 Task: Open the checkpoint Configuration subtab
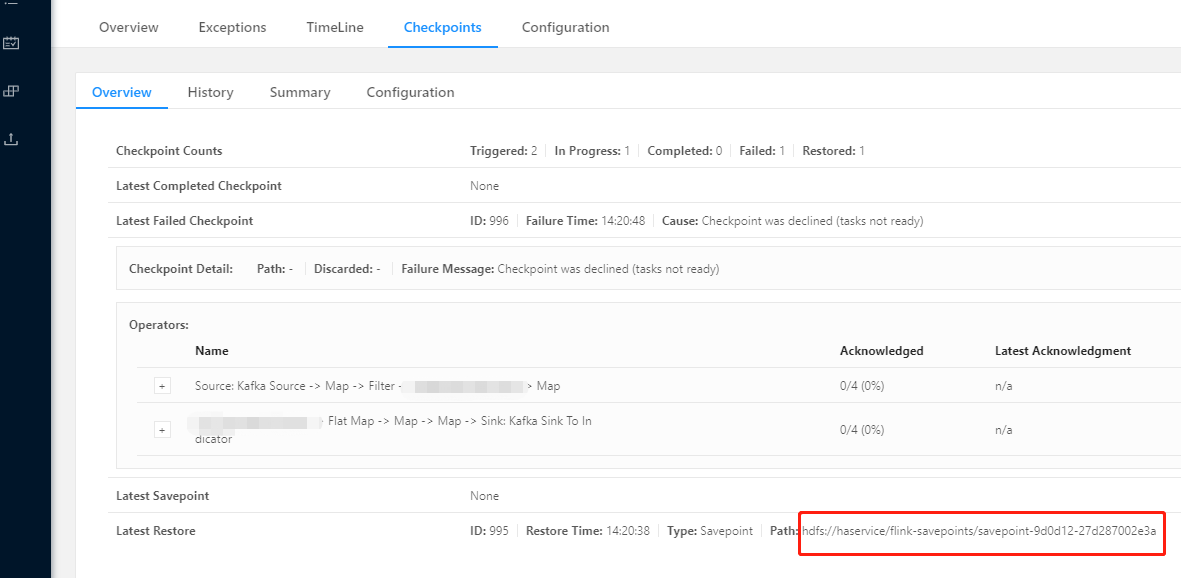click(410, 91)
